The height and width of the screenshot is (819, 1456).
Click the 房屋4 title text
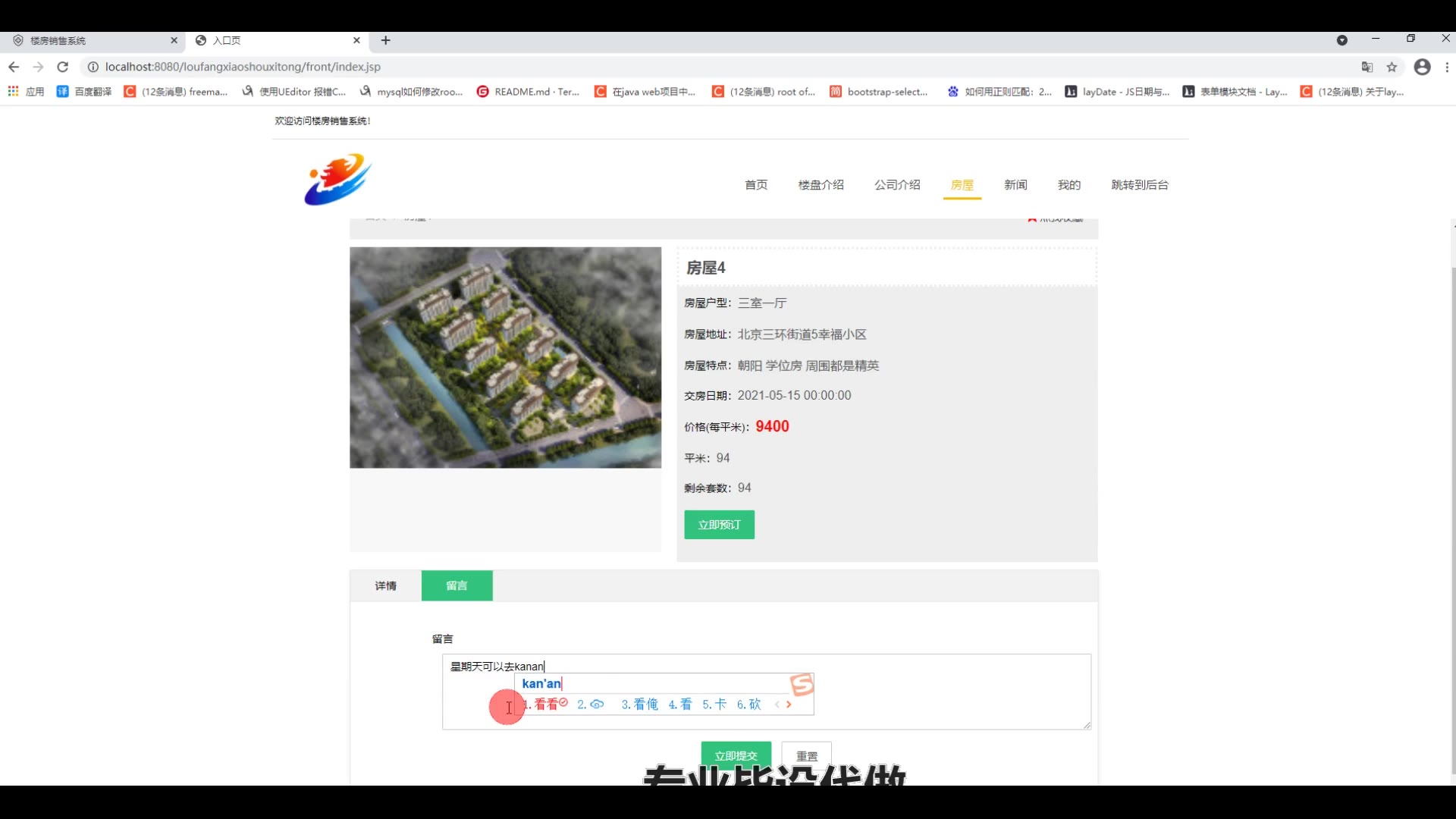coord(706,268)
